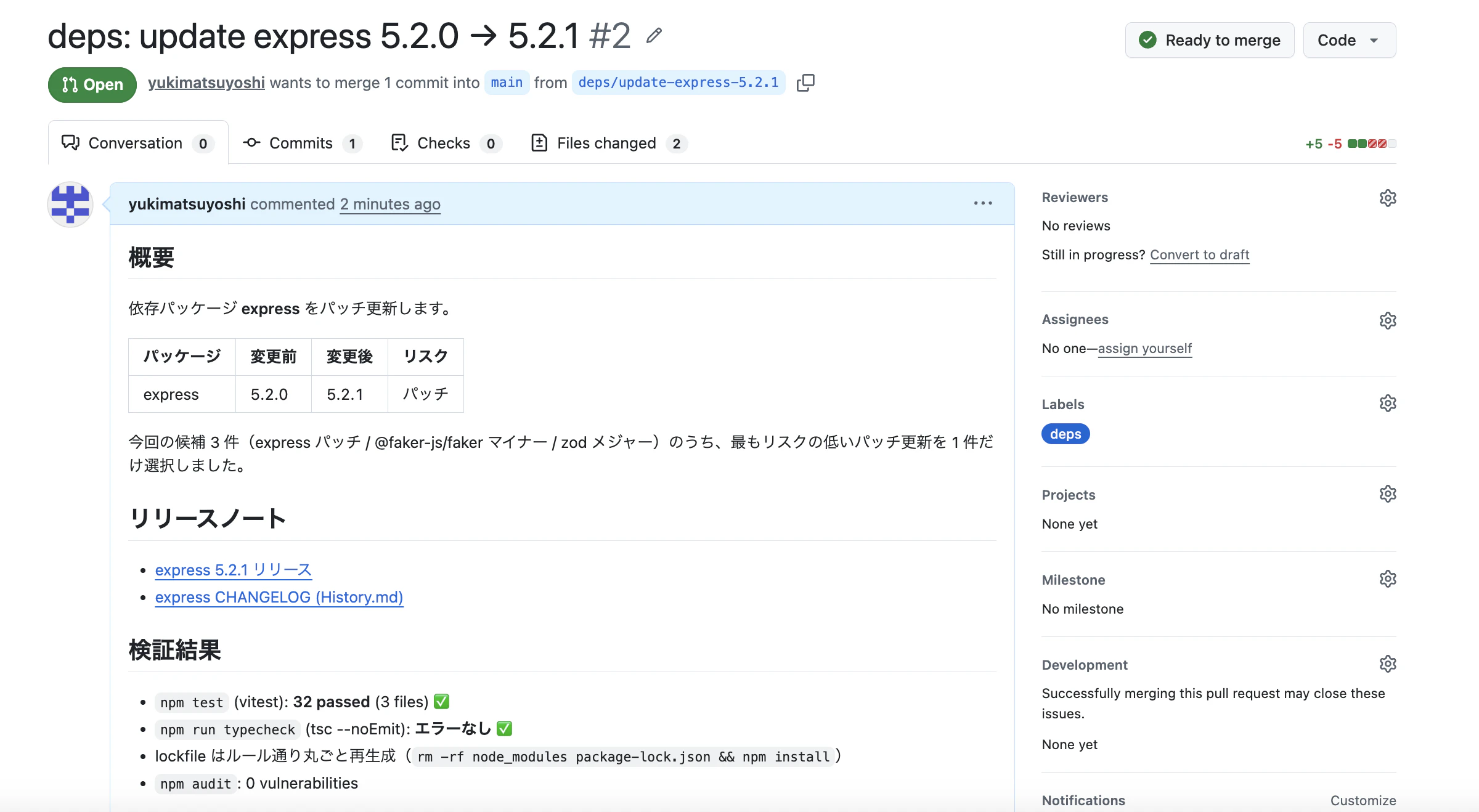Click the 'npm run typecheck' code snippet

pyautogui.click(x=227, y=729)
